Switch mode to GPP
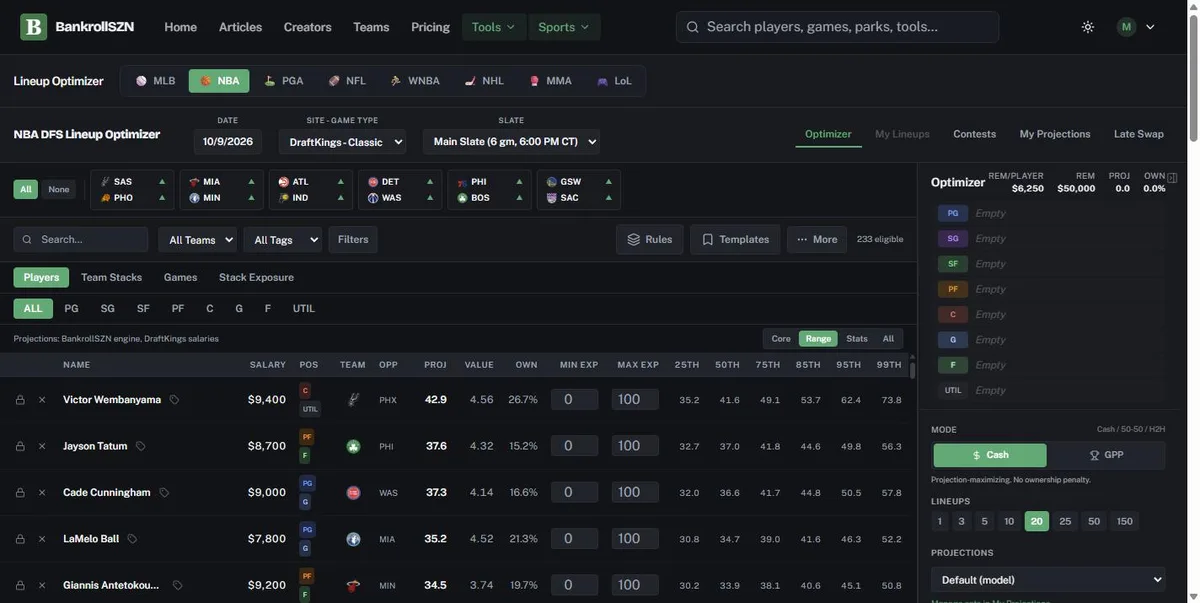This screenshot has width=1200, height=603. click(1106, 455)
